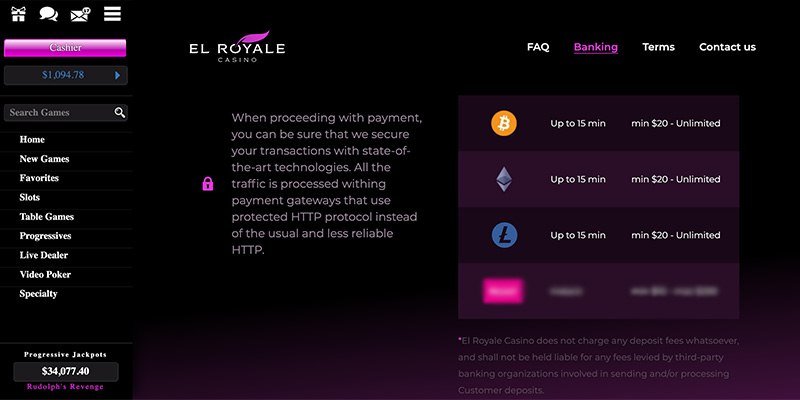The height and width of the screenshot is (400, 800).
Task: Open Live Dealer games category
Action: (x=45, y=255)
